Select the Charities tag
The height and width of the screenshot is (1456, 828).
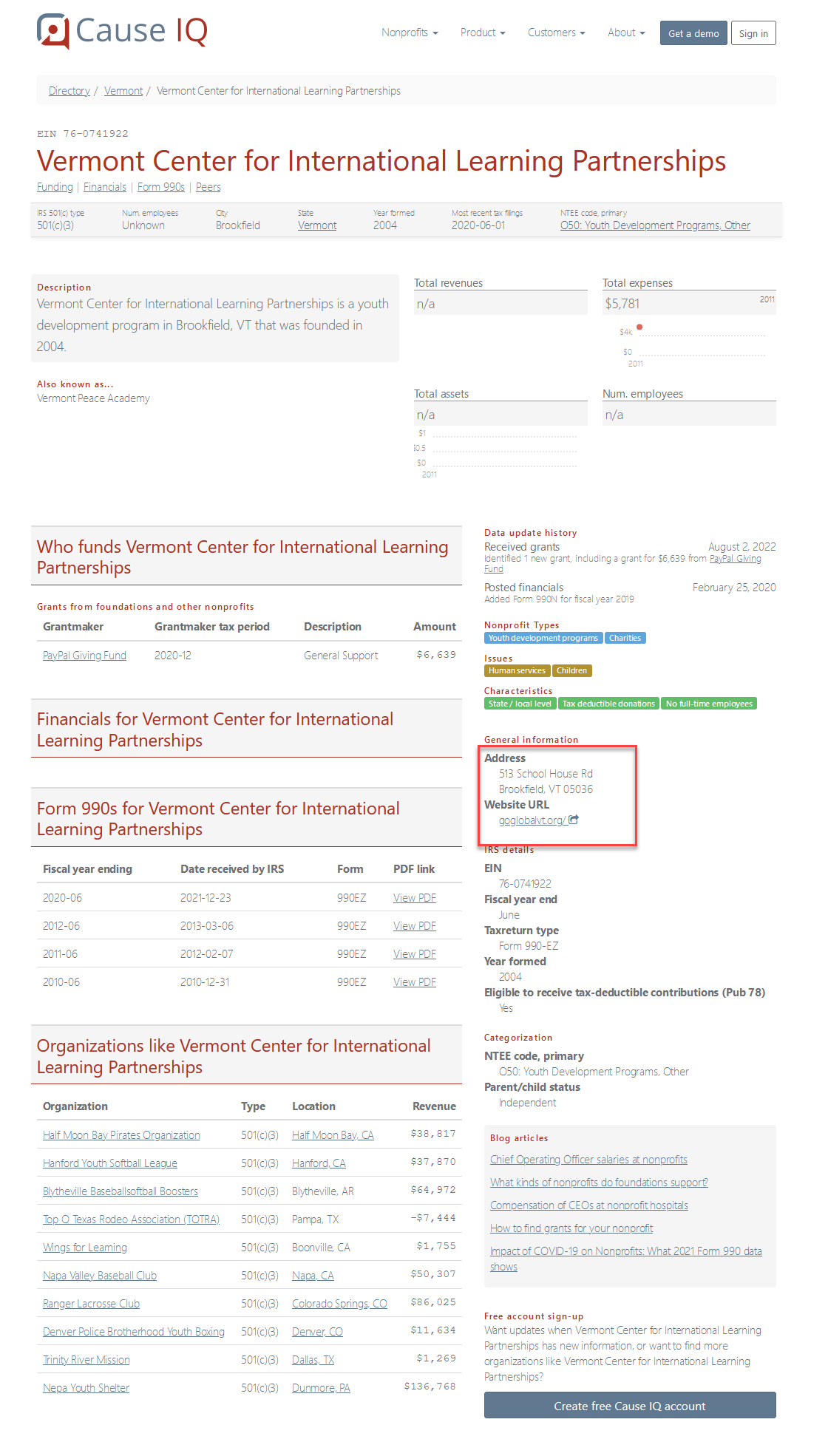625,638
